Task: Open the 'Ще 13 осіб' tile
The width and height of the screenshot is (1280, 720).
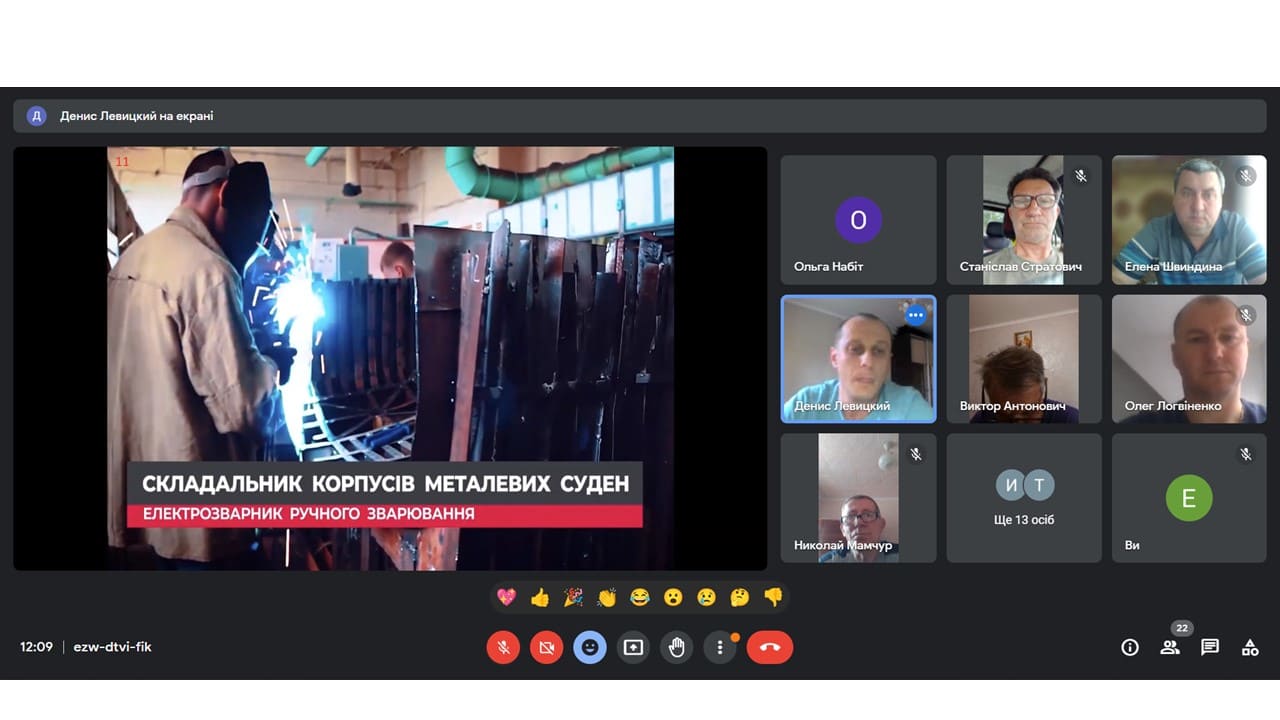Action: tap(1024, 498)
